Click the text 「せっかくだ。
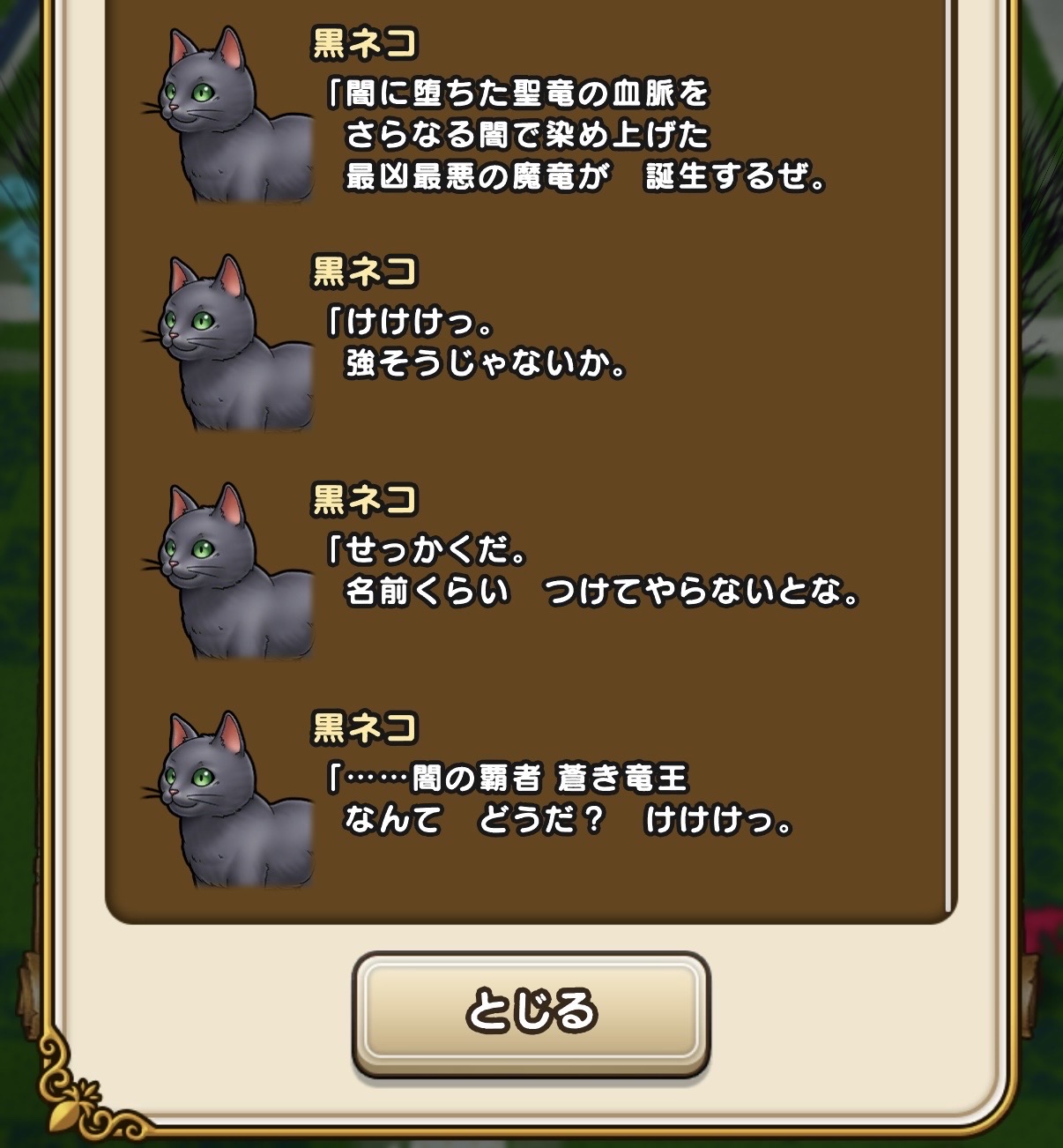 (426, 550)
